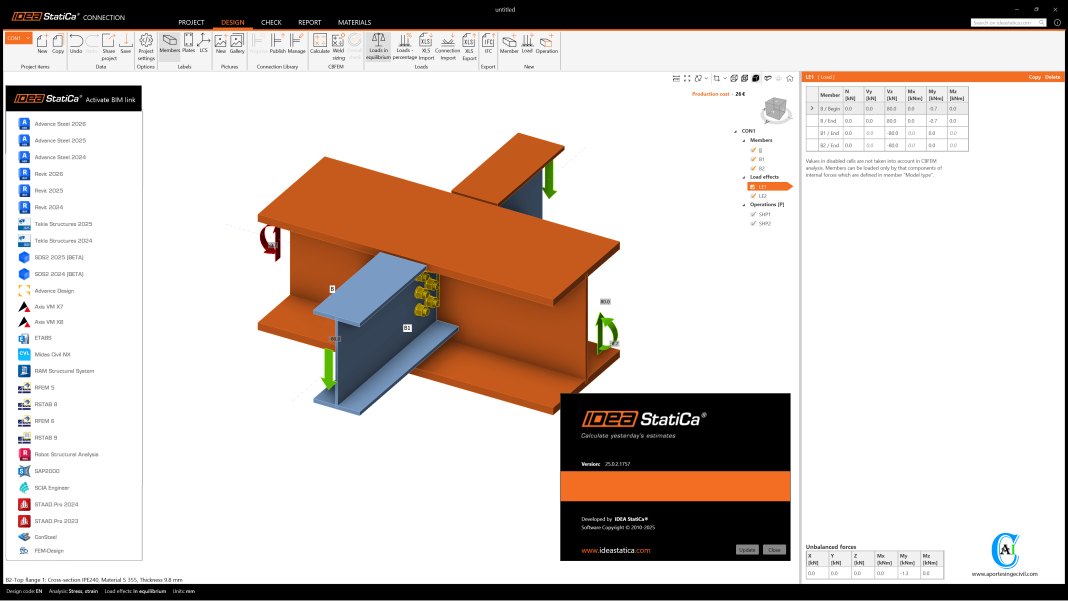Visit the www.ideastatica.com link
Screen dimensions: 1068x601
pos(616,550)
